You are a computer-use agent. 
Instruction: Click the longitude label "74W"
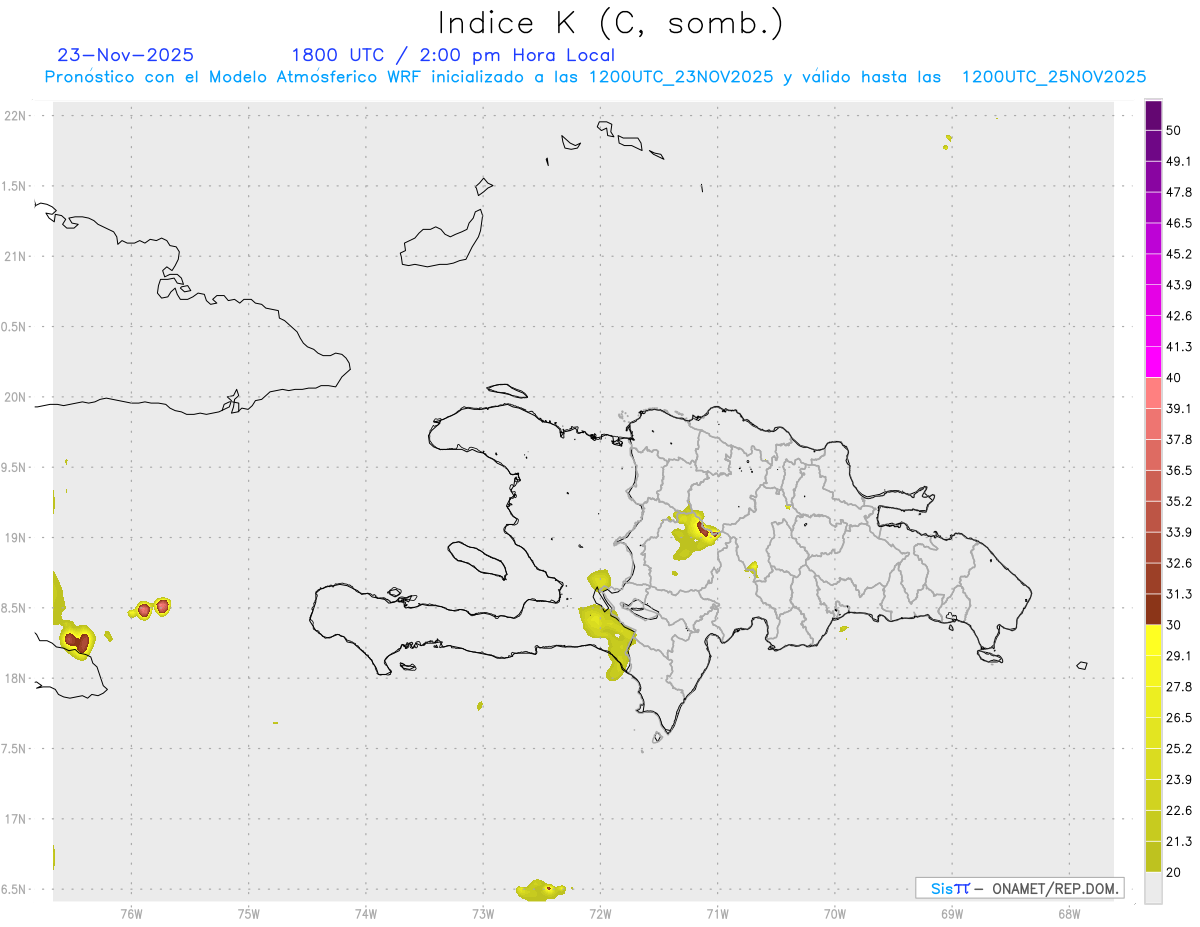[365, 913]
